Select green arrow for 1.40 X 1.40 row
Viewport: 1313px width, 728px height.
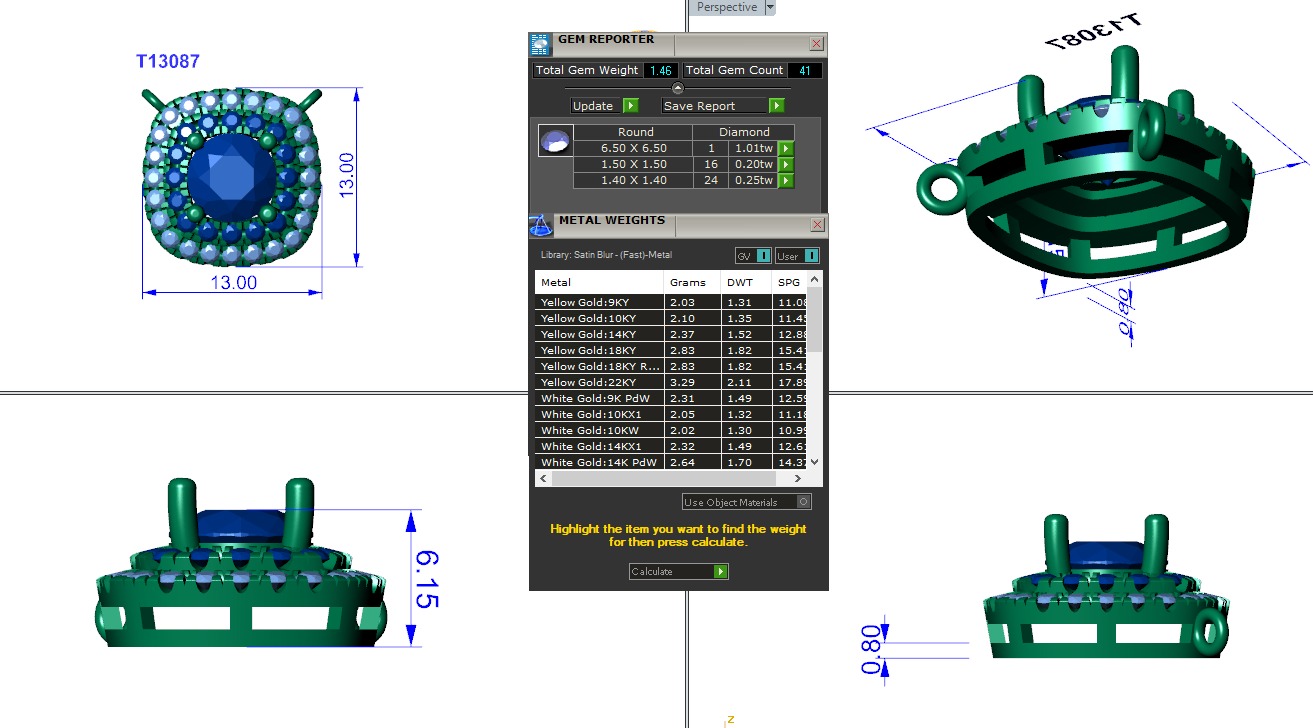786,181
